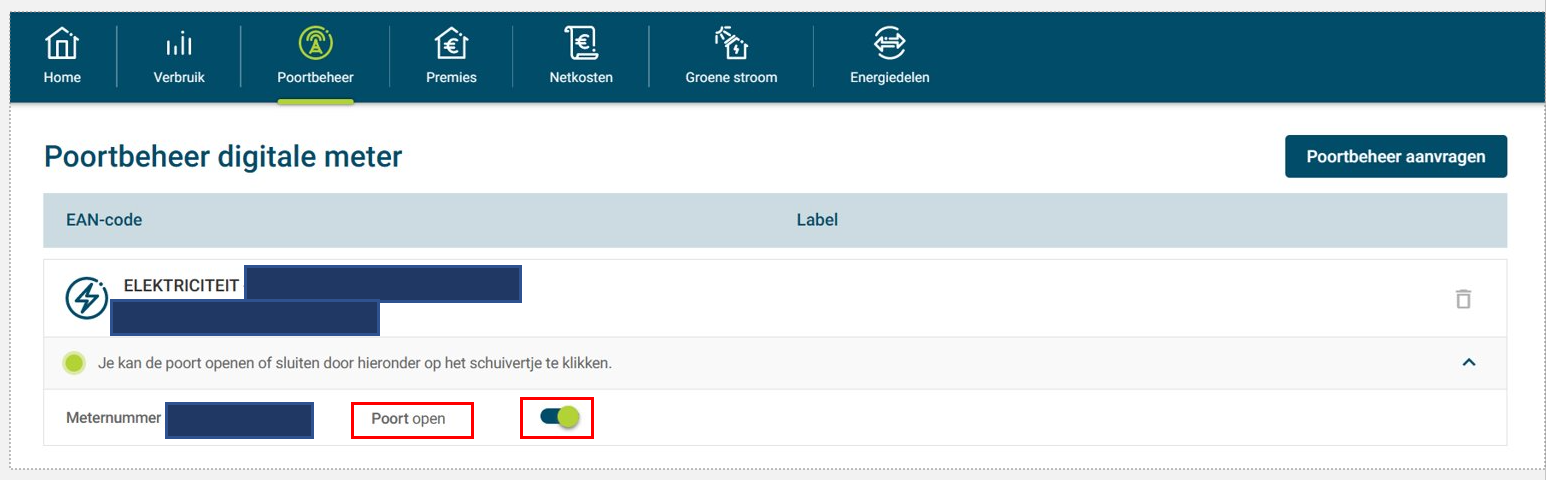Delete the electricity meter with the trash icon

pyautogui.click(x=1463, y=299)
